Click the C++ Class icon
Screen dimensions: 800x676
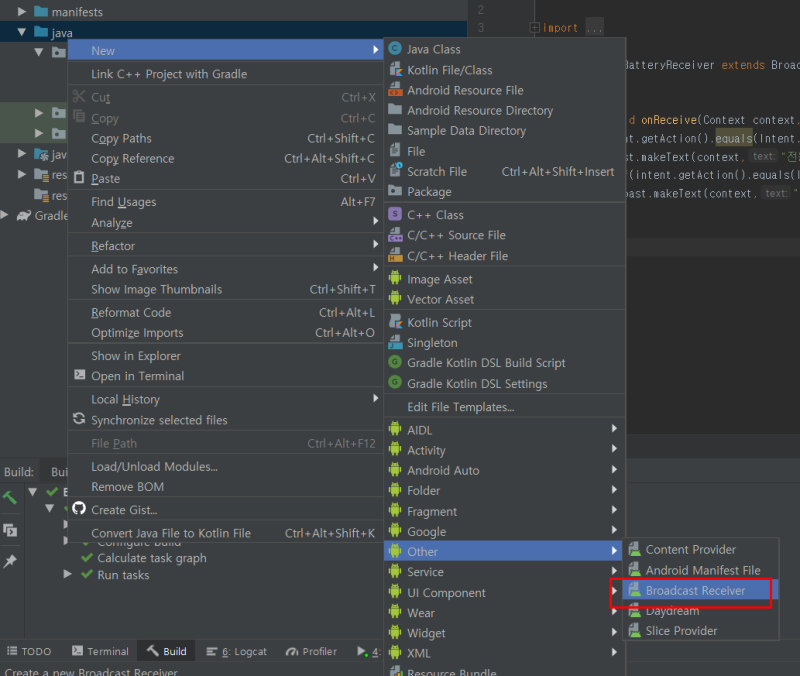pos(395,215)
